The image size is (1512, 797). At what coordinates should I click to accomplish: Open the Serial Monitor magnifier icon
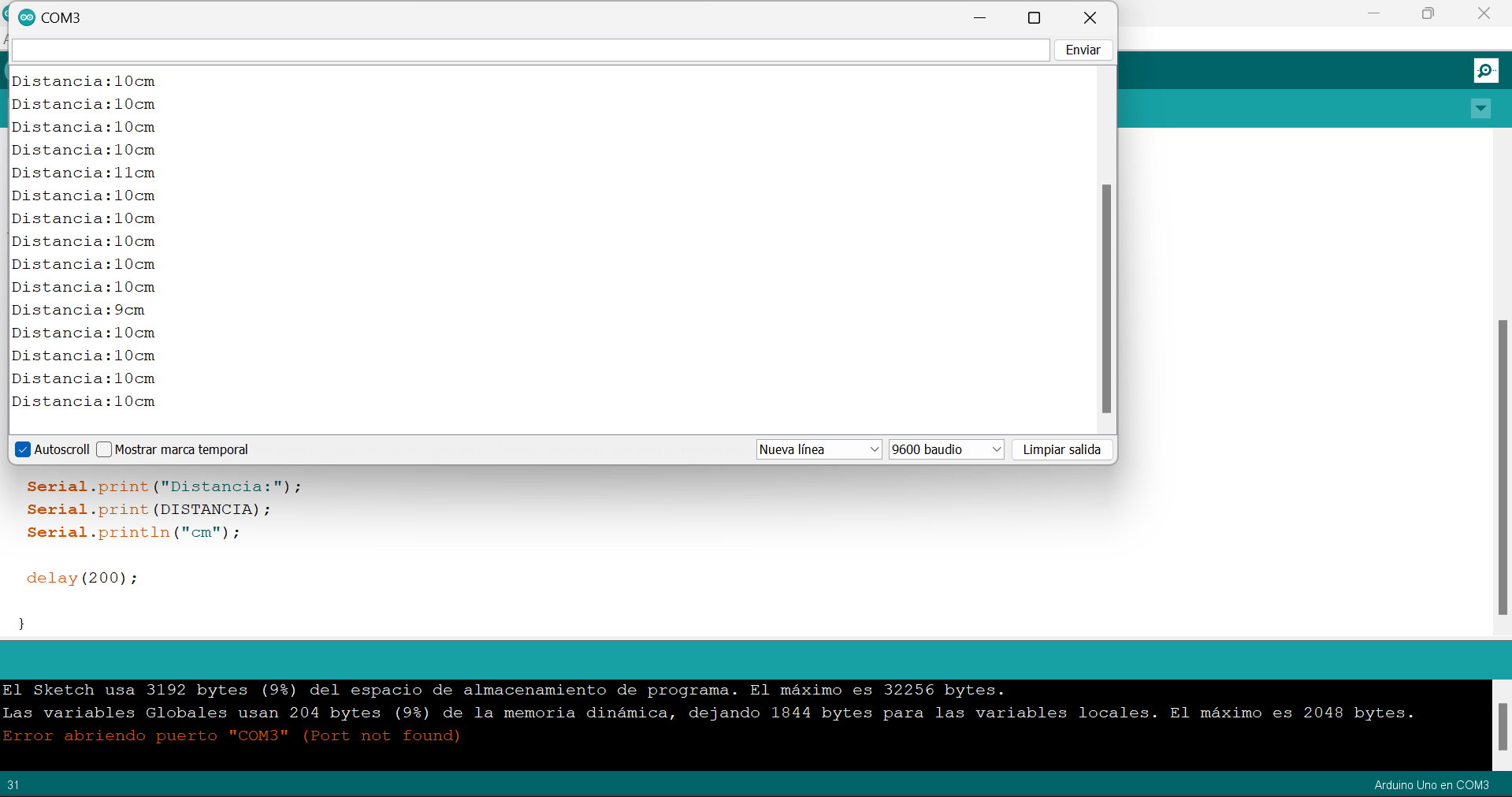tap(1485, 71)
